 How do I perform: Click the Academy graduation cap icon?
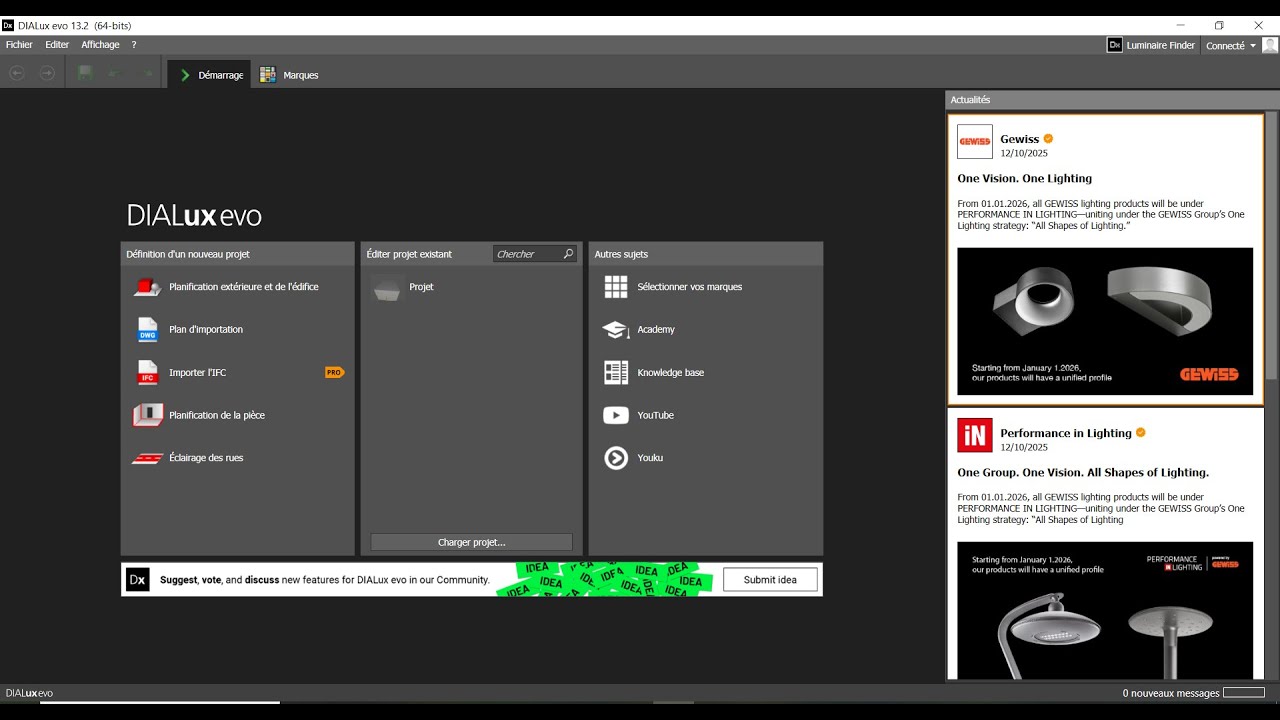pyautogui.click(x=616, y=330)
